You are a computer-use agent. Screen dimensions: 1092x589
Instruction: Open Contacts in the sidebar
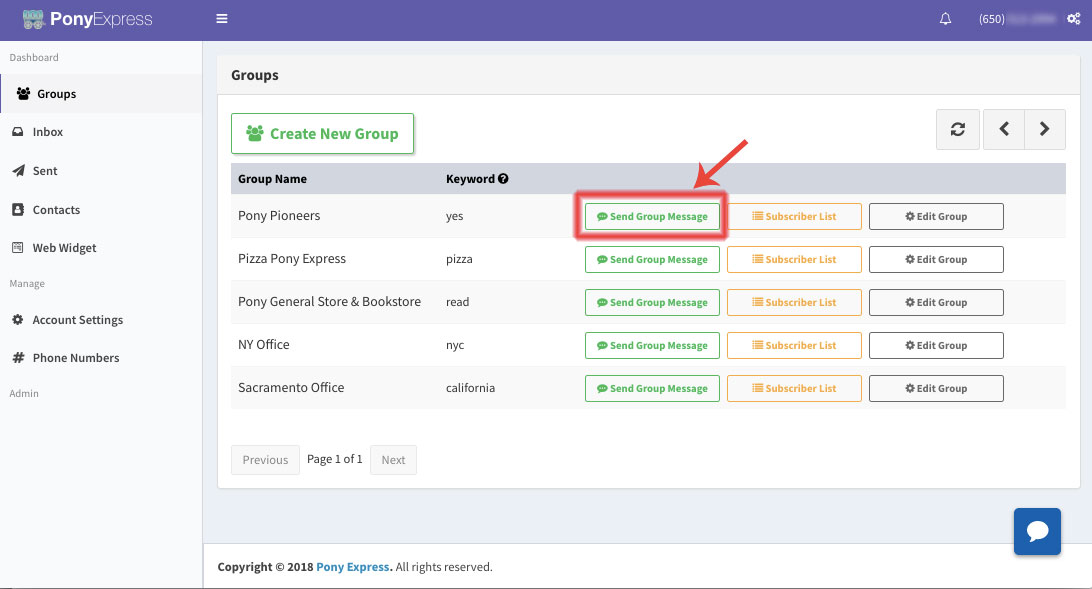coord(101,210)
